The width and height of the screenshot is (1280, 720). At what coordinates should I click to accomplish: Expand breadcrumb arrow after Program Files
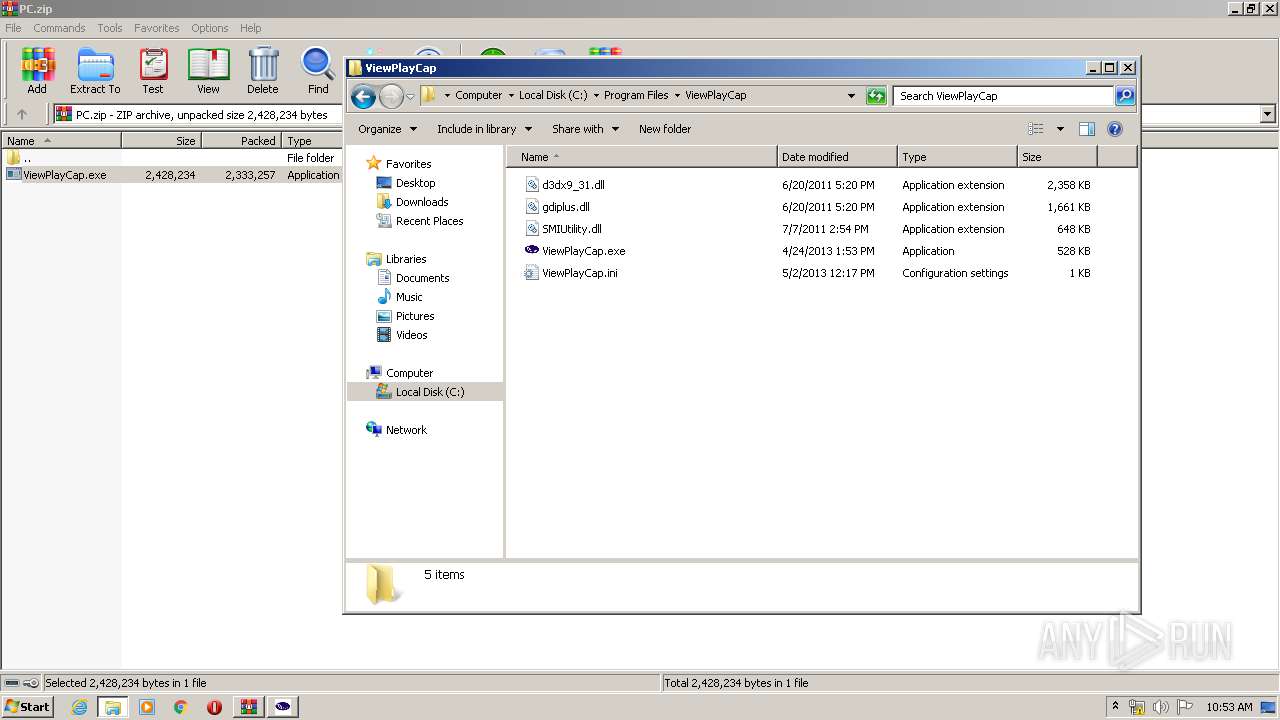(677, 96)
